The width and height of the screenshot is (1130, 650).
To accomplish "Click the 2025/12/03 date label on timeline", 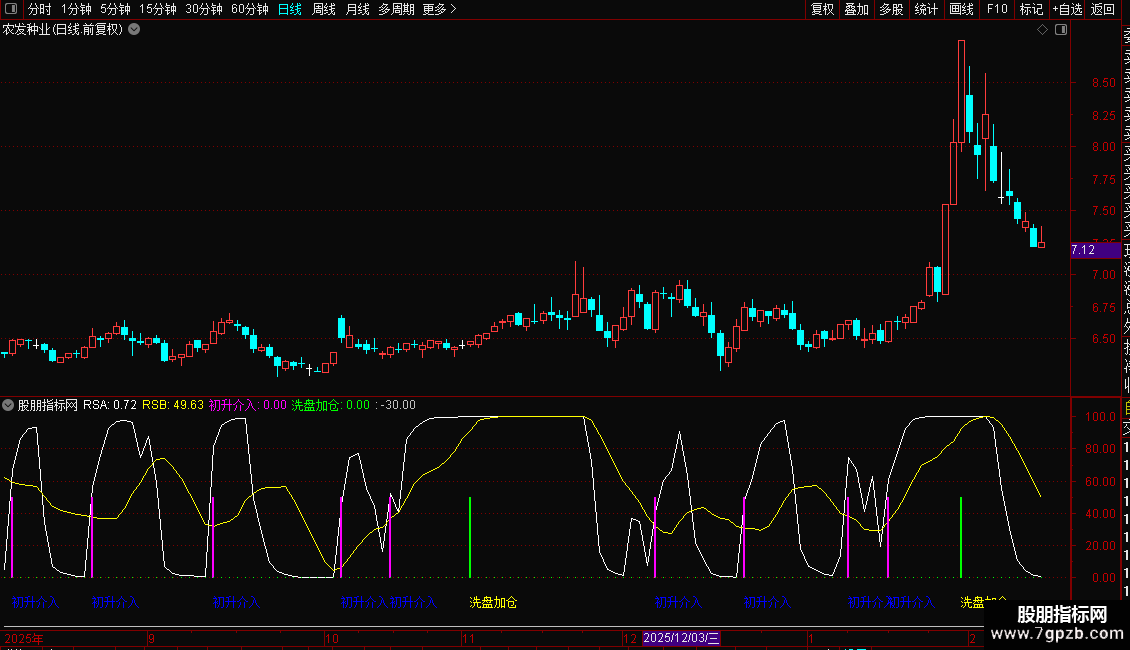I will [681, 638].
